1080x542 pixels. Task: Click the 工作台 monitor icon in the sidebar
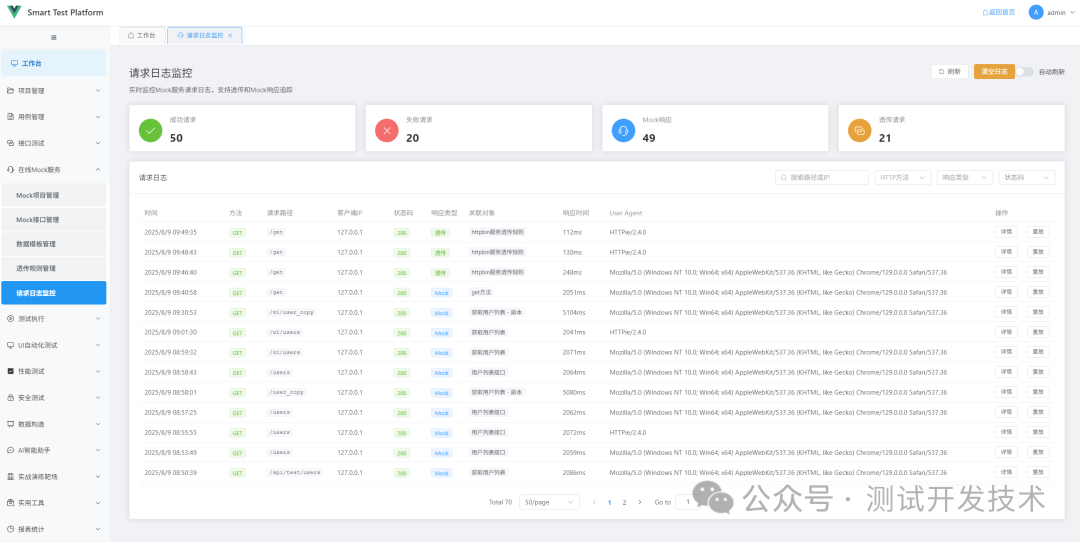(14, 63)
